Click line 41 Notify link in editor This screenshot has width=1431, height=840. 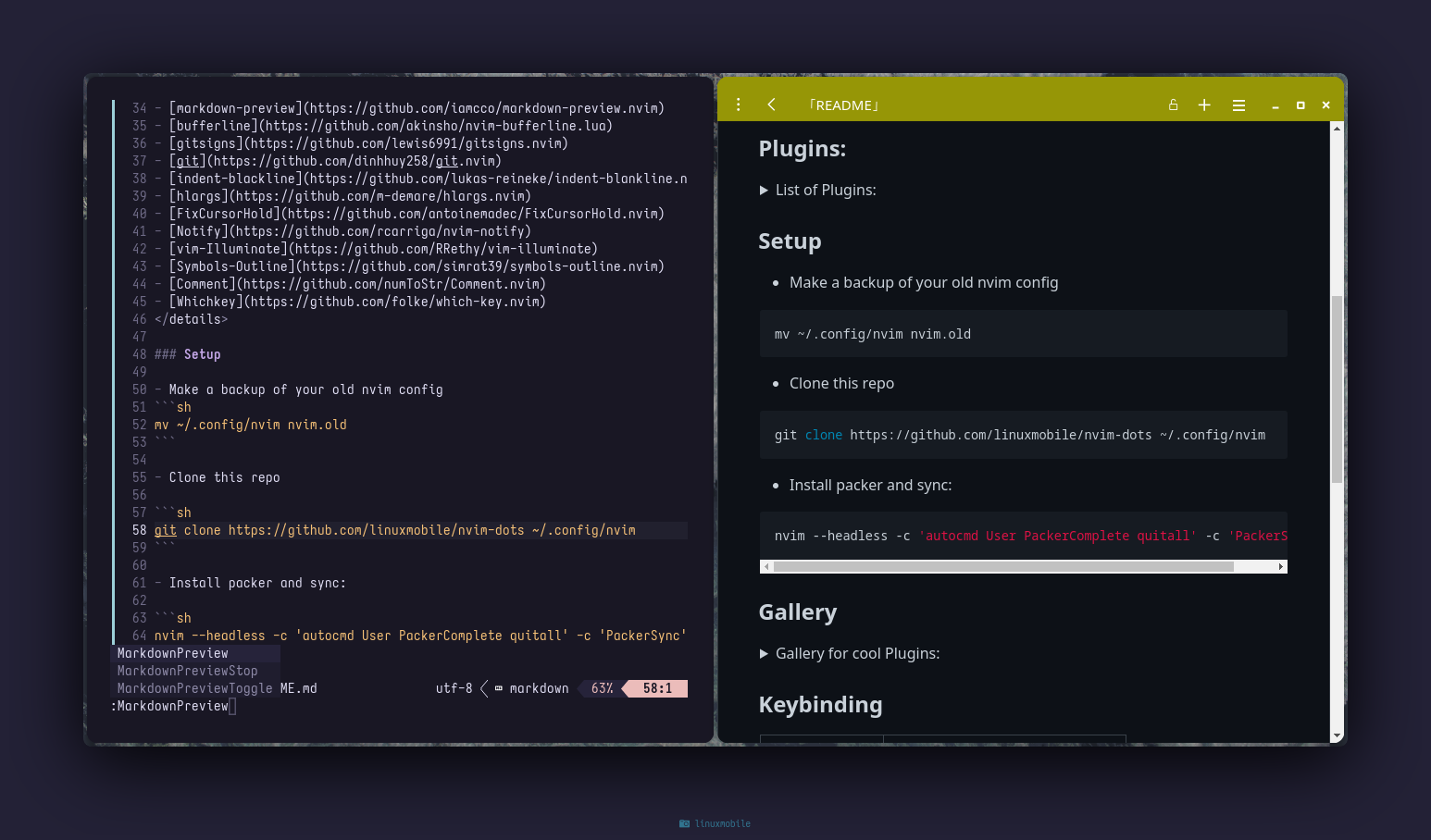coord(350,231)
